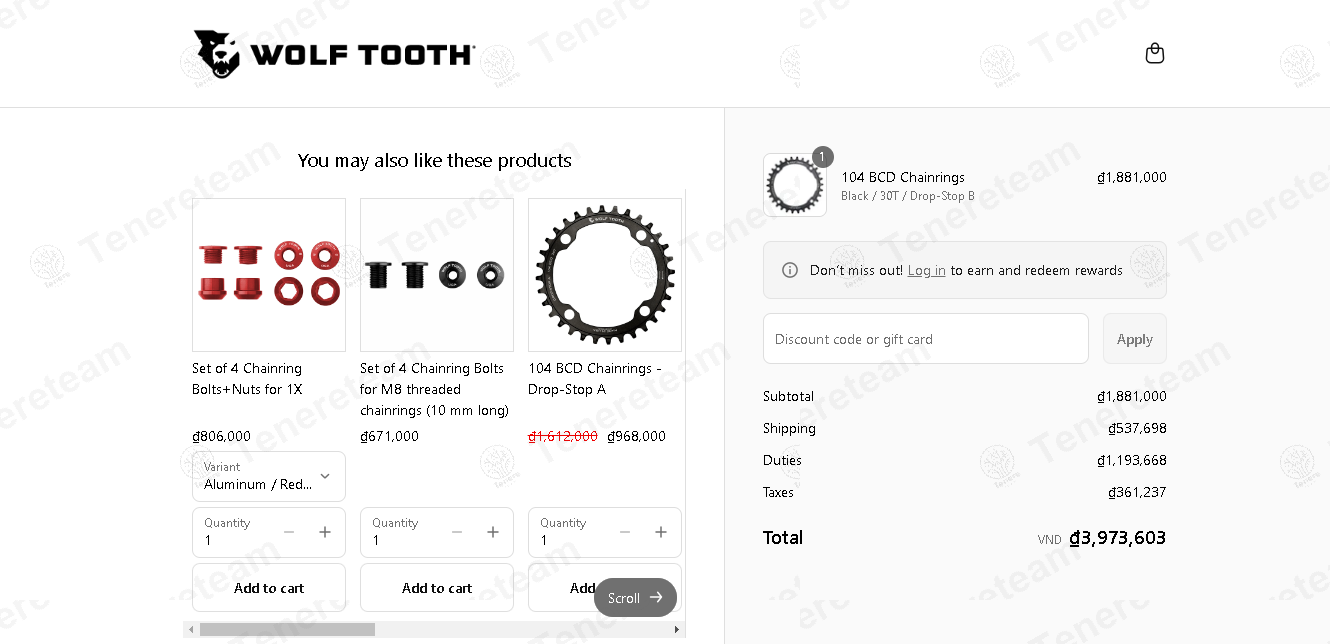Follow the Log in link
Screen dimensions: 1330x644
point(926,271)
